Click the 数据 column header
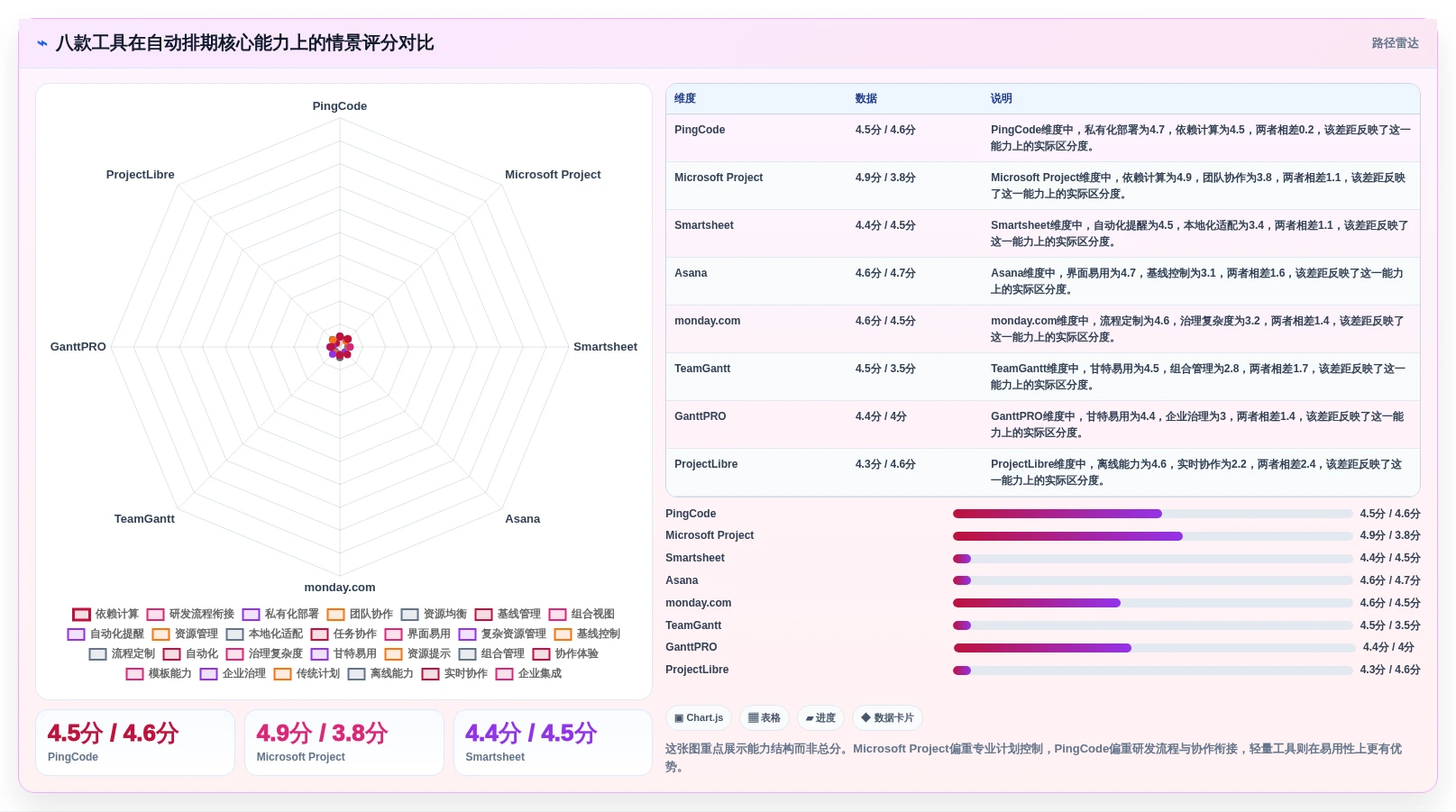Viewport: 1456px width, 812px height. [x=866, y=98]
